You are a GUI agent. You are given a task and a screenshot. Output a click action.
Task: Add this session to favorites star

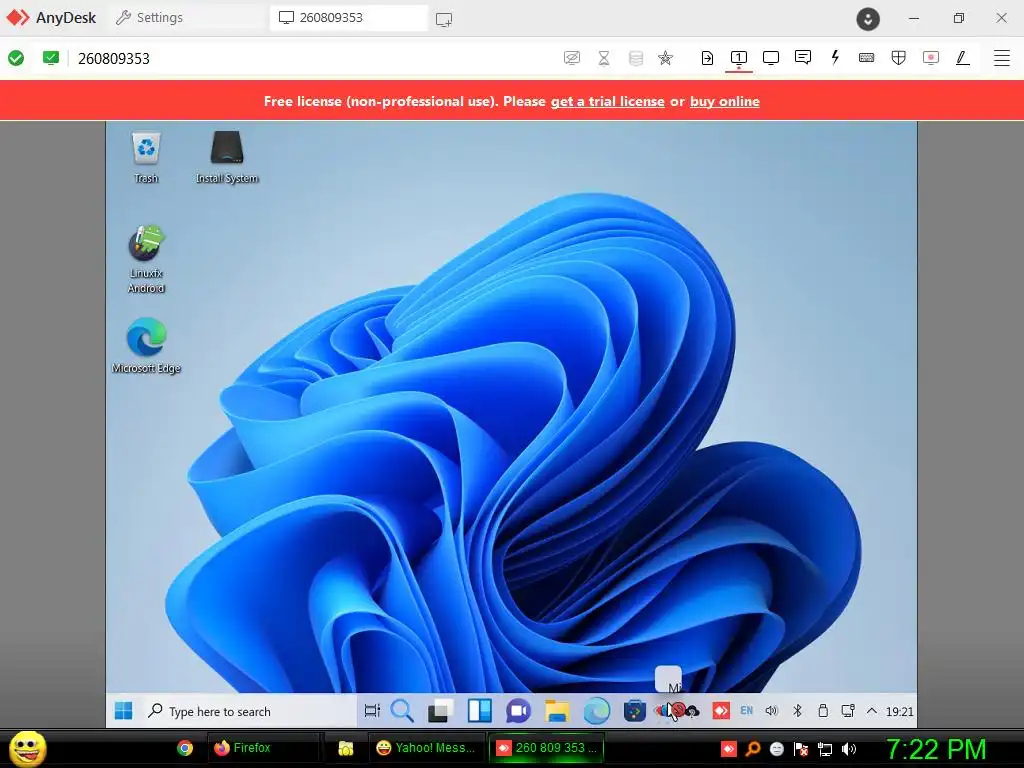[665, 58]
